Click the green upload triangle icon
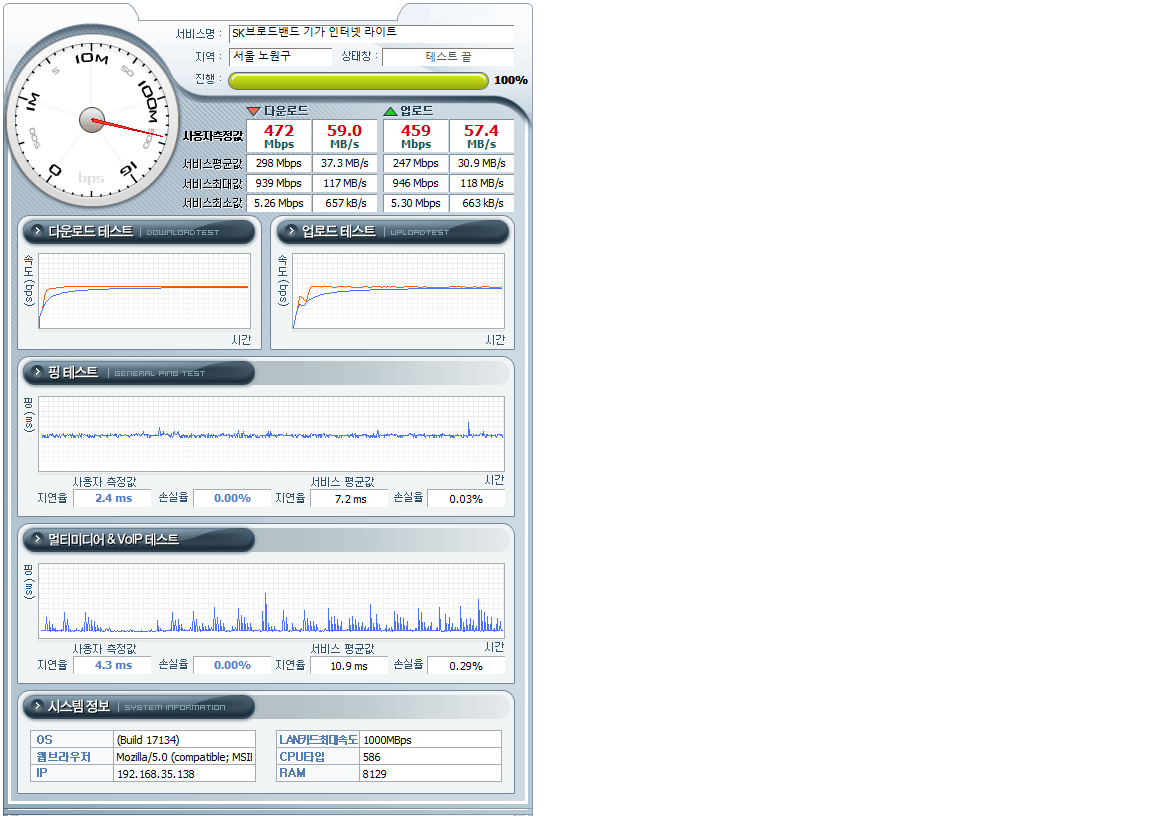The image size is (1152, 816). click(390, 111)
